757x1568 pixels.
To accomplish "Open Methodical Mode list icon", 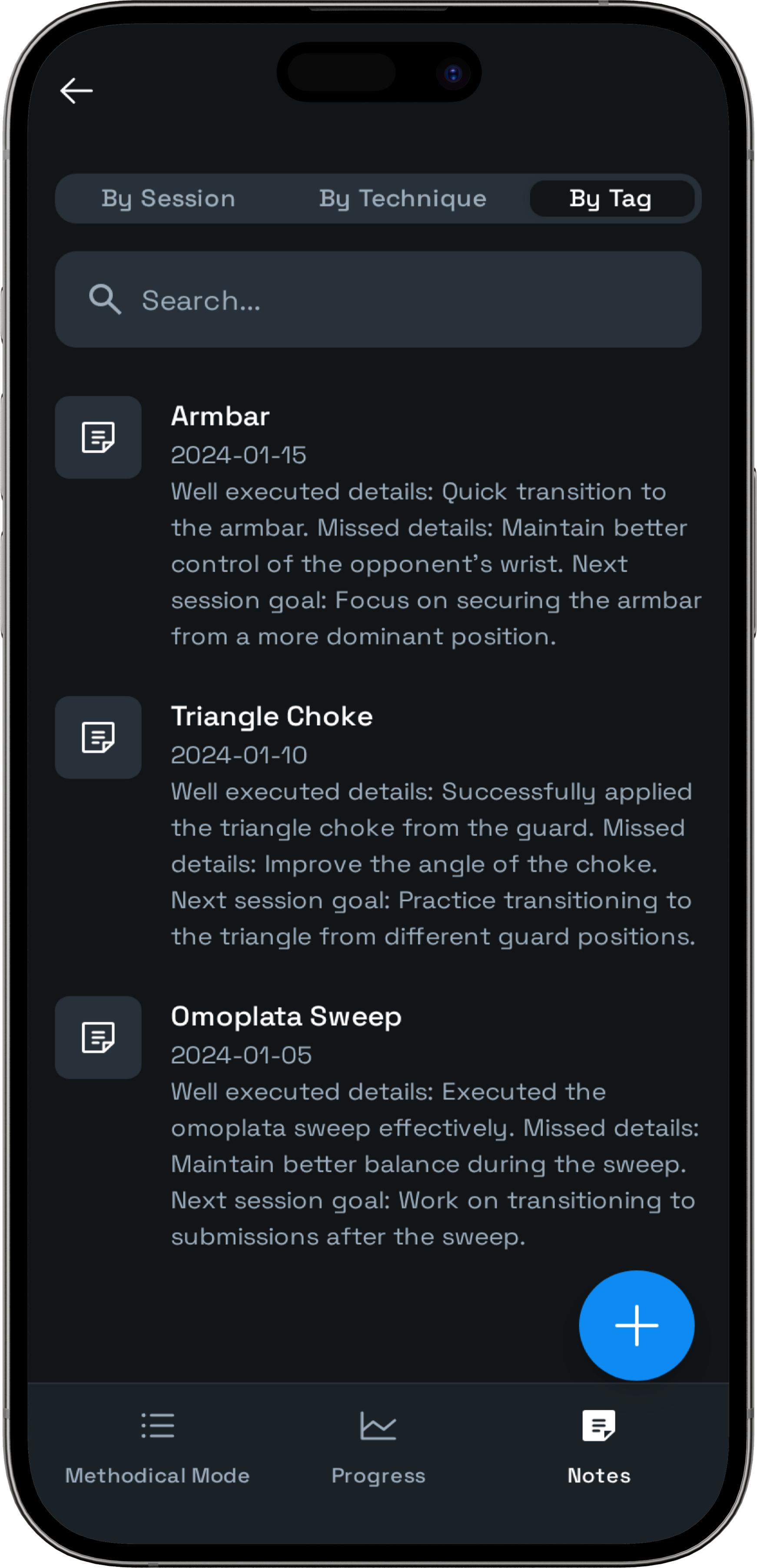I will click(x=158, y=1425).
